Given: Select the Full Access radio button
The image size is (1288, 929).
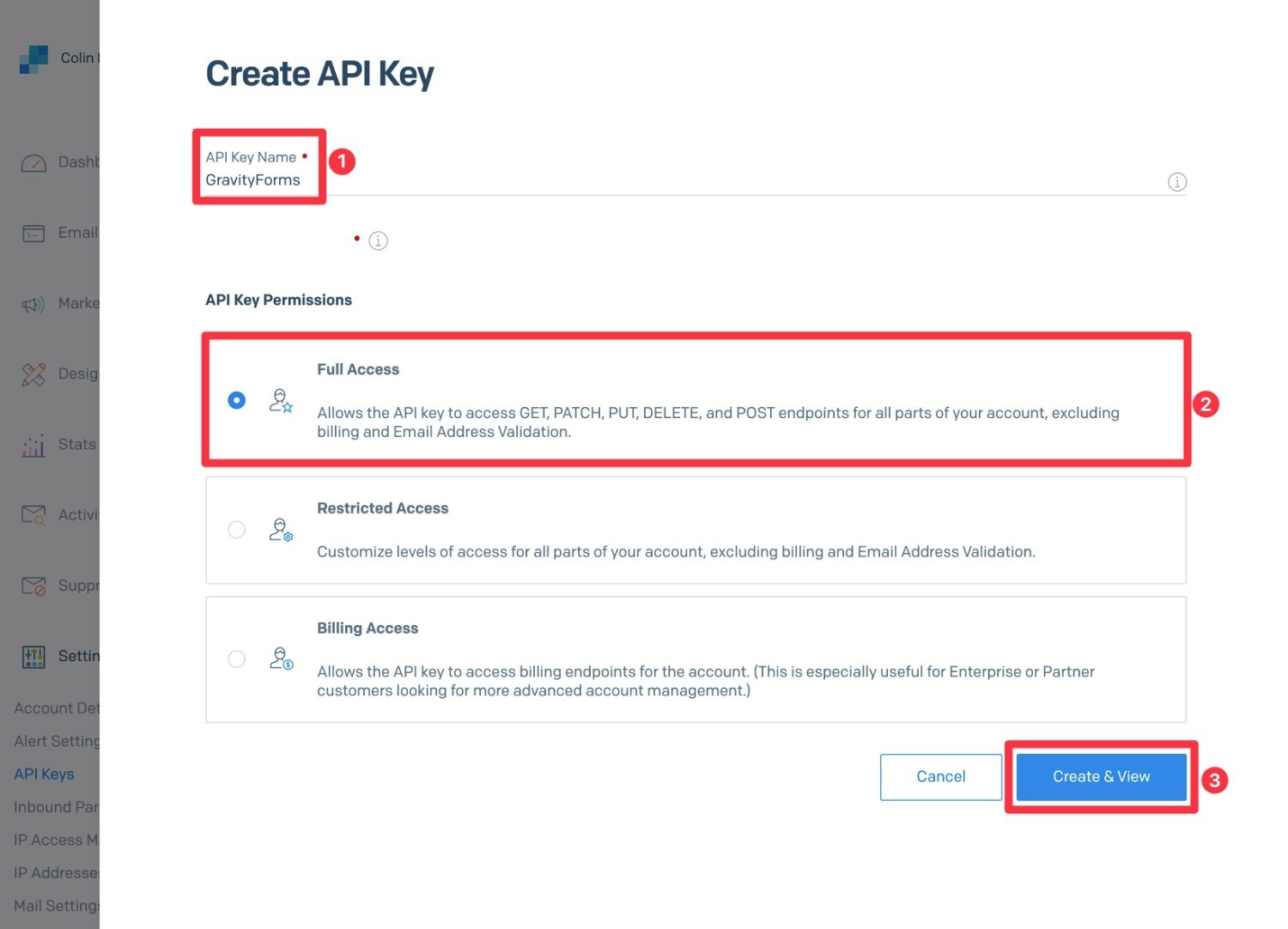Looking at the screenshot, I should coord(237,401).
